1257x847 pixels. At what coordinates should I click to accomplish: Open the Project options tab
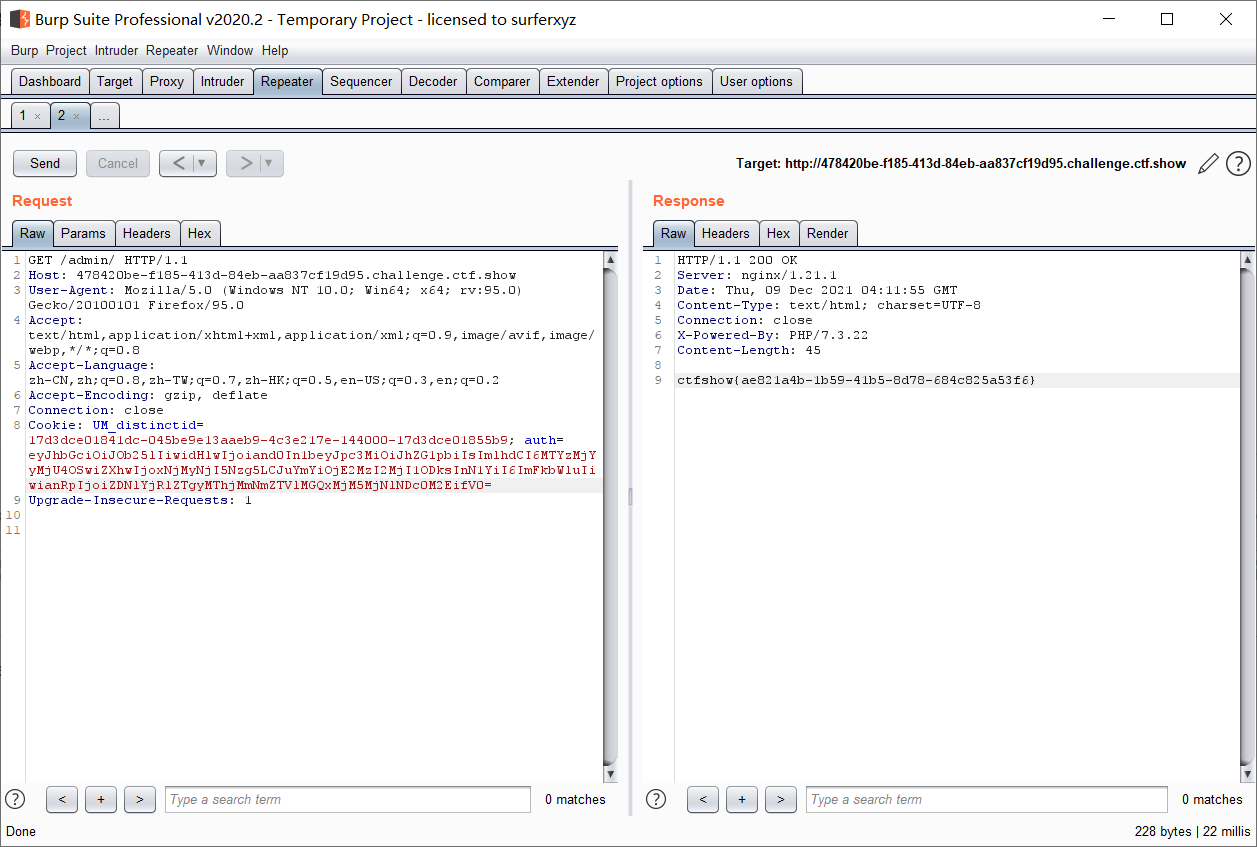pos(659,82)
